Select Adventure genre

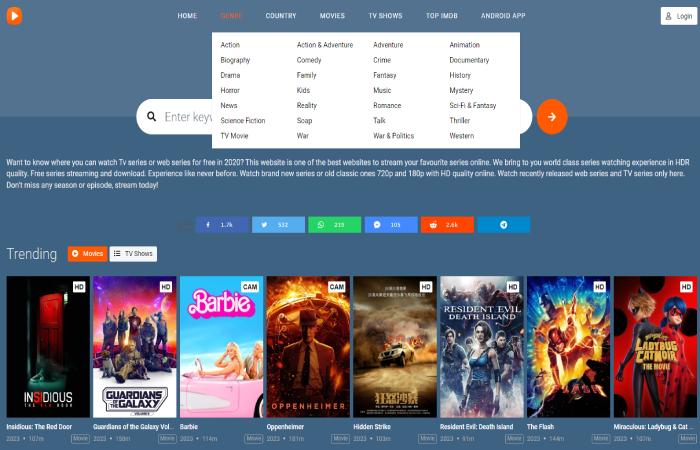(x=388, y=45)
